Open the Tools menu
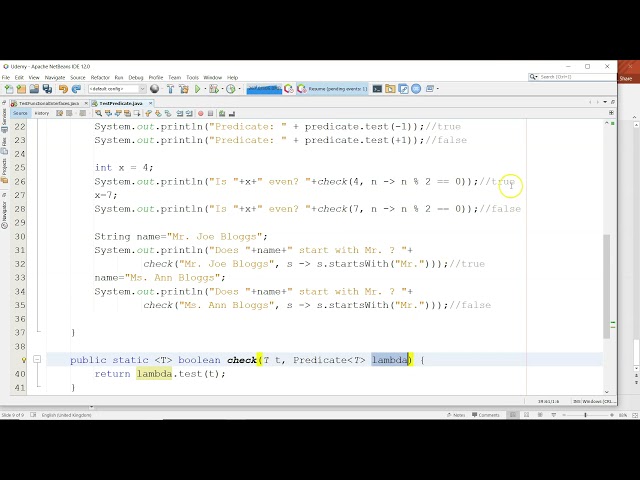The width and height of the screenshot is (640, 480). [x=192, y=77]
